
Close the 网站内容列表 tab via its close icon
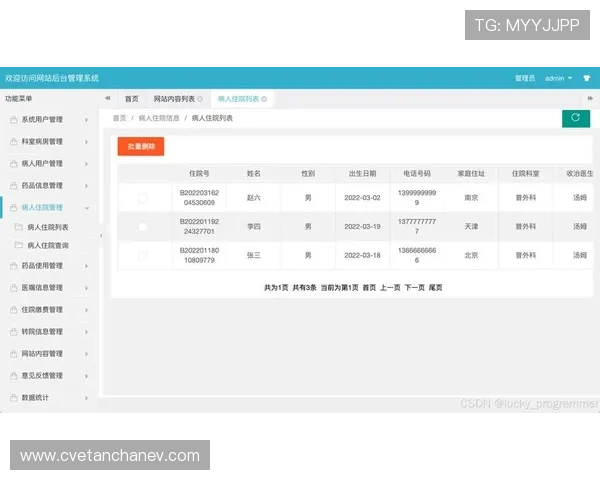[x=199, y=99]
